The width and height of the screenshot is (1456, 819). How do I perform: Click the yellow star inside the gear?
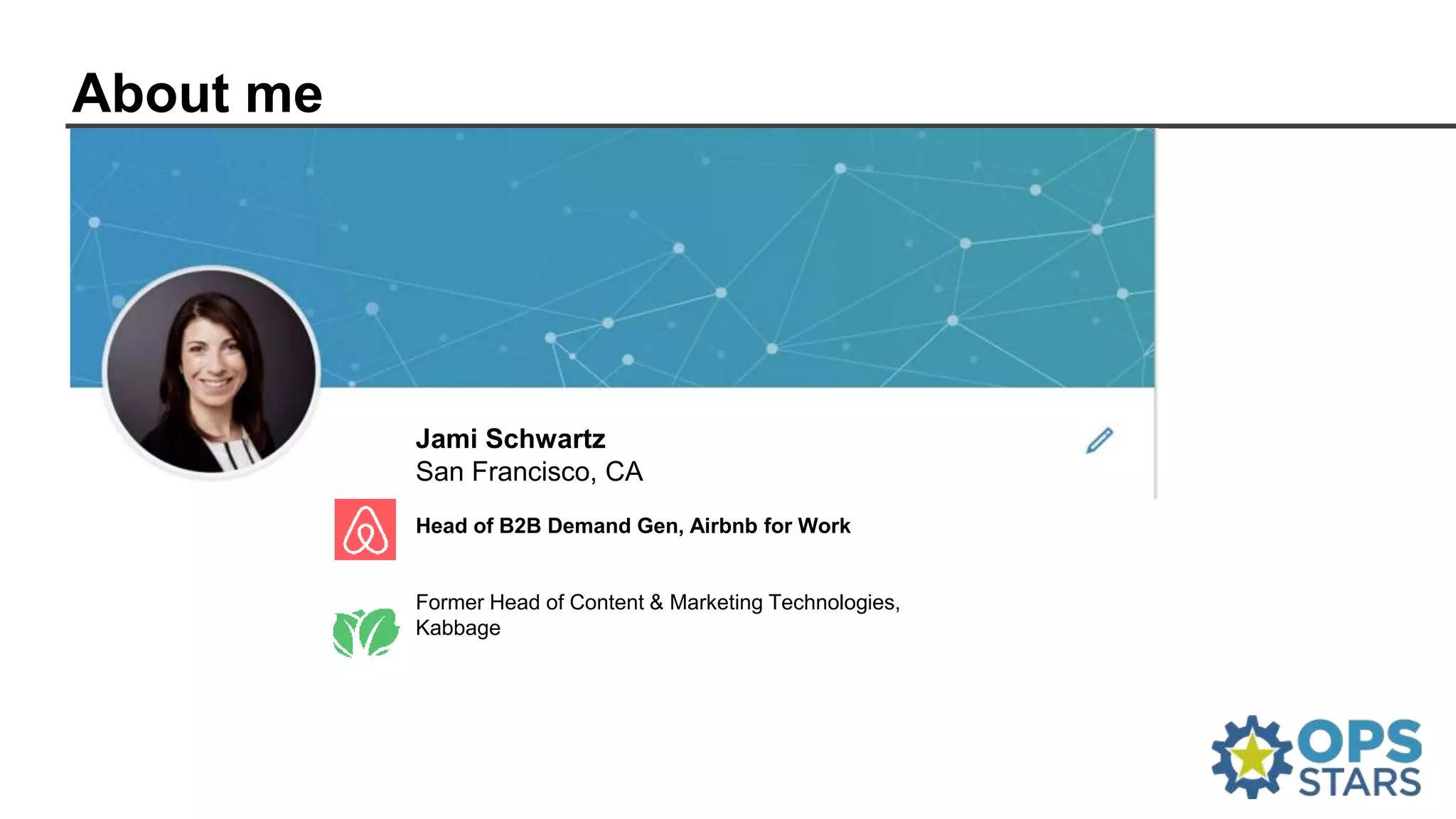pos(1252,756)
